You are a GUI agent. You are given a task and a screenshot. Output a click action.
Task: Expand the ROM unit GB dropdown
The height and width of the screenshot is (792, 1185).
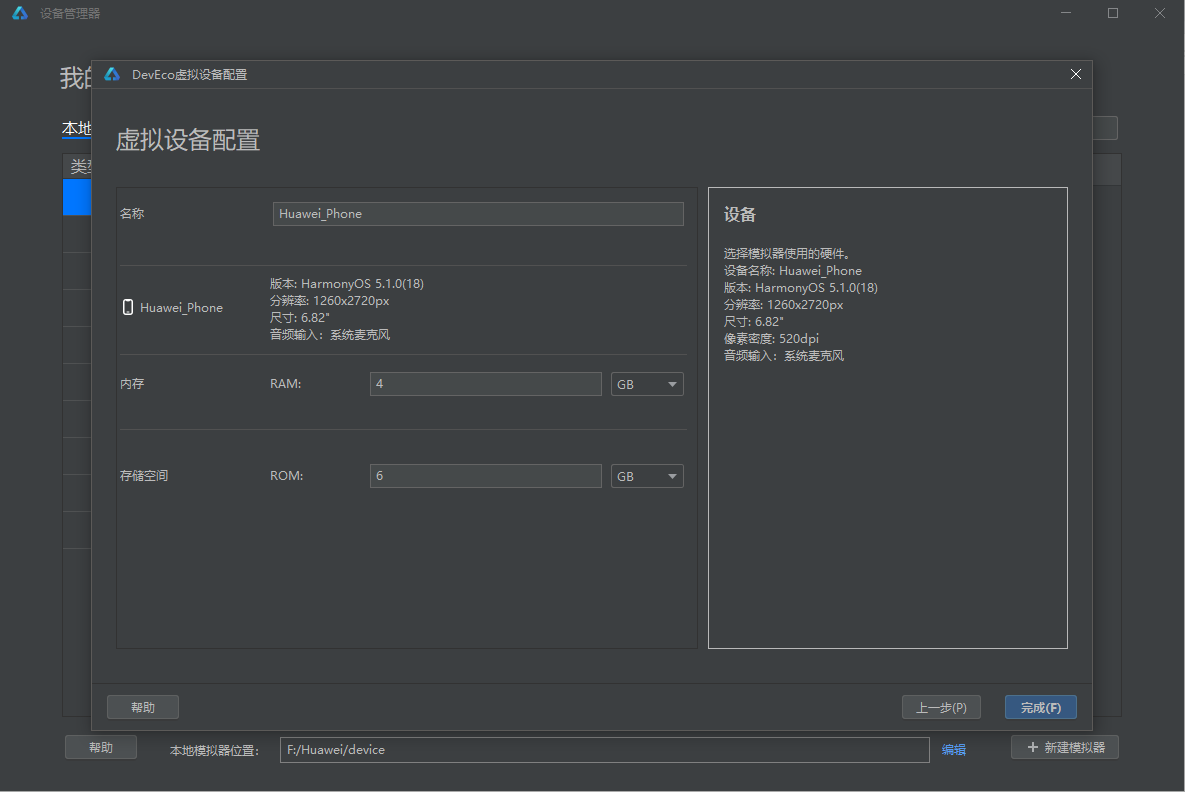(x=647, y=477)
